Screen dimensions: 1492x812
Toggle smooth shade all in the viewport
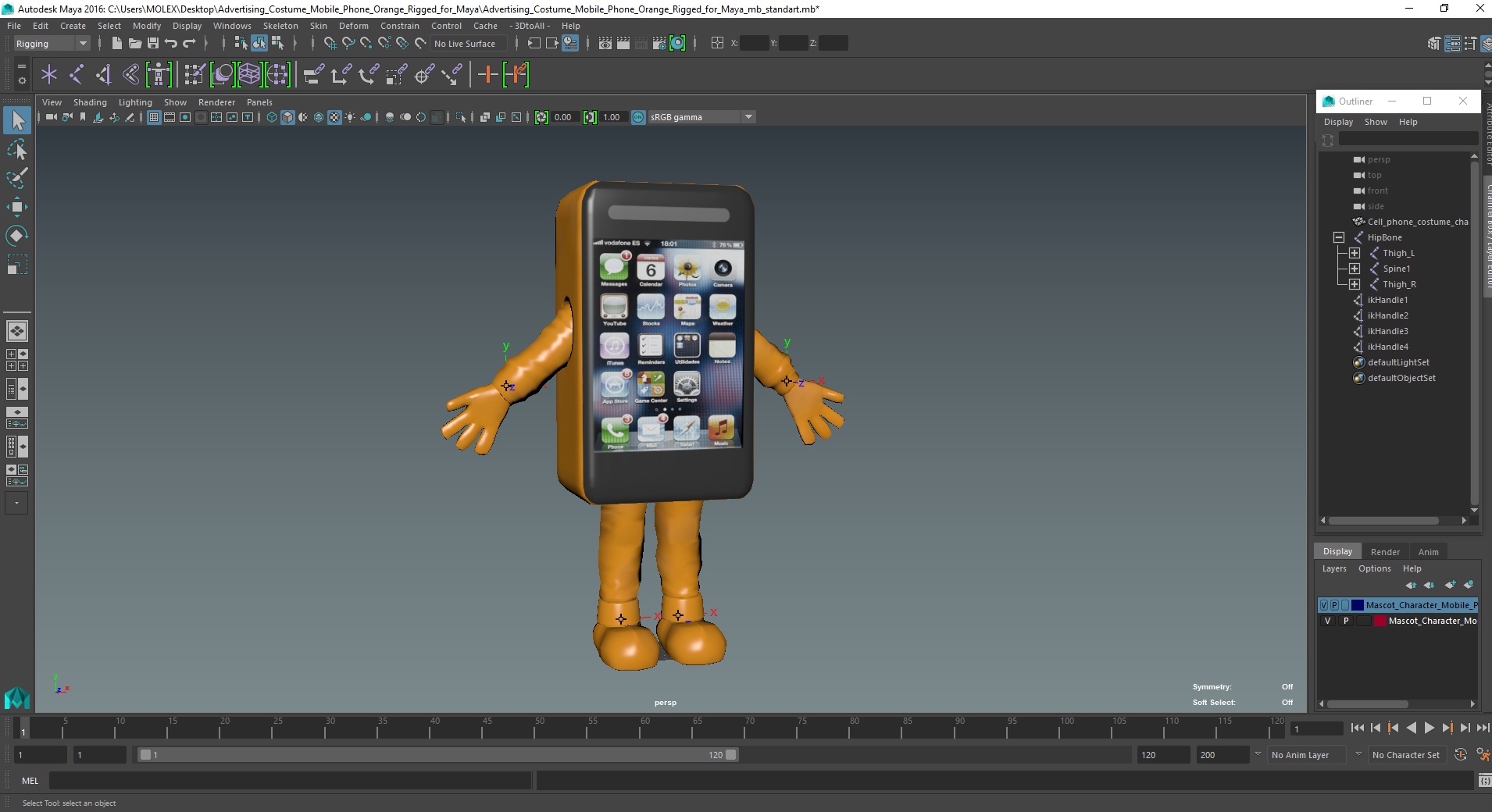pos(287,117)
